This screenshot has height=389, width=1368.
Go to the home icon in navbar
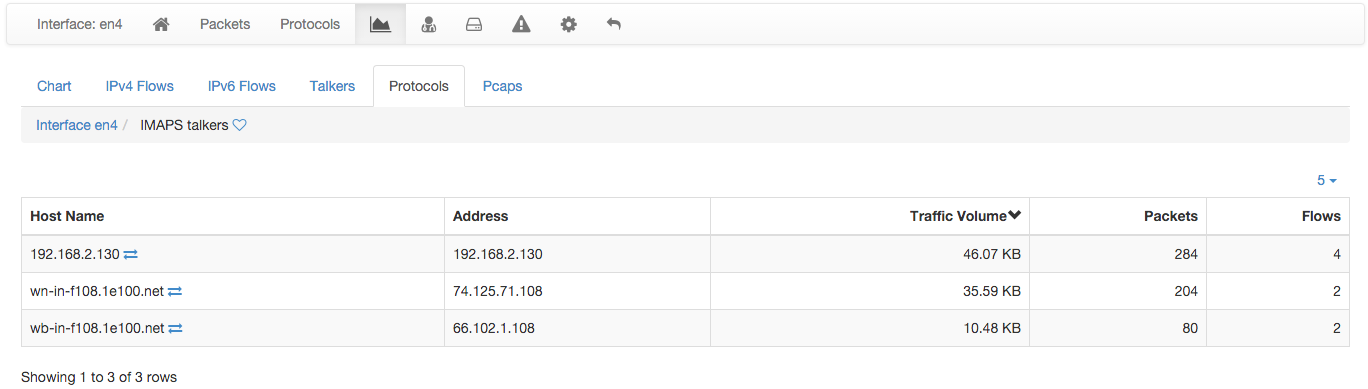coord(161,24)
